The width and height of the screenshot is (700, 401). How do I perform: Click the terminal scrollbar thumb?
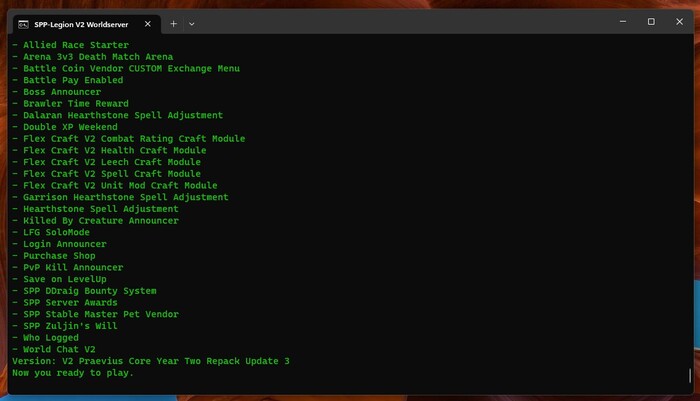point(690,375)
